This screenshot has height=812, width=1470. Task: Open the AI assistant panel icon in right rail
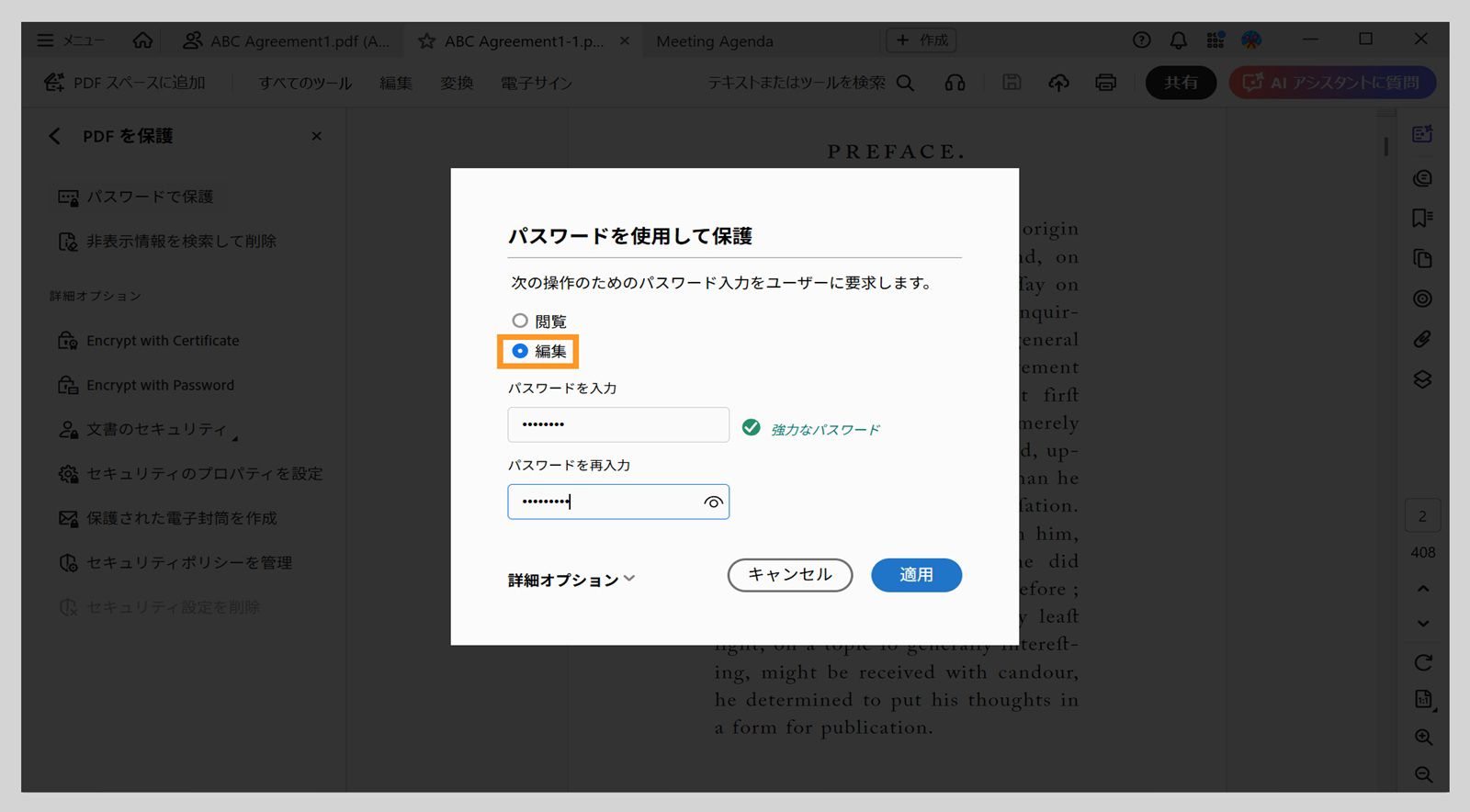click(1422, 134)
